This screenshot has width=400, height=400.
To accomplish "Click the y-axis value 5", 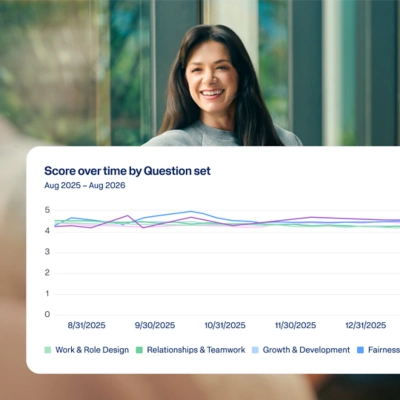I will (x=47, y=210).
